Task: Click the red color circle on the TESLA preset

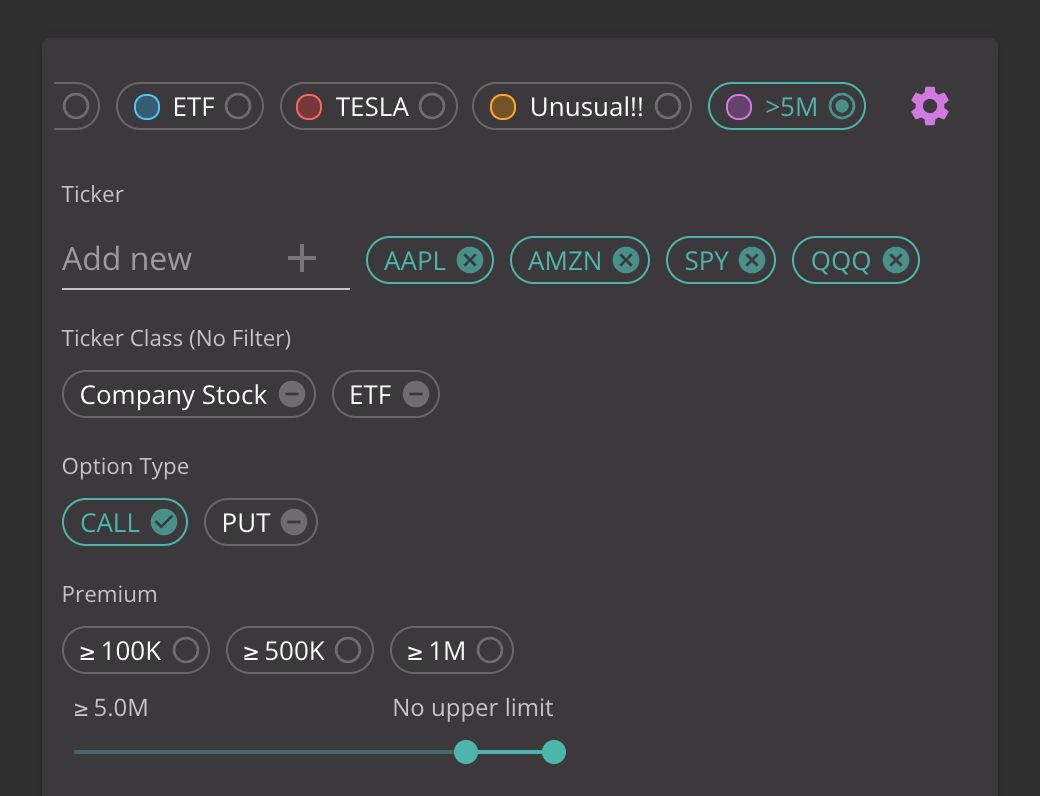Action: click(x=308, y=107)
